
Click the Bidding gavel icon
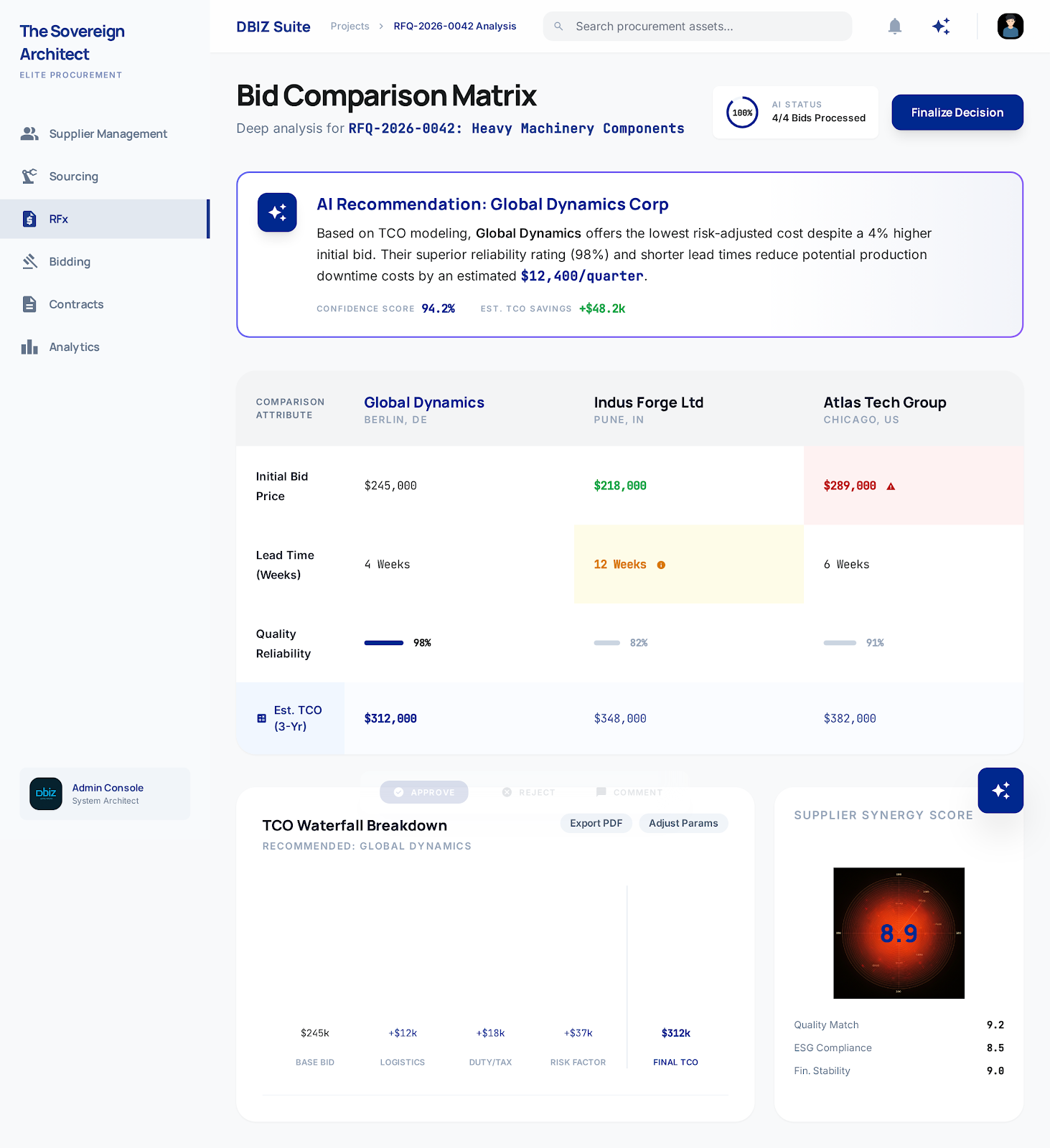(29, 261)
